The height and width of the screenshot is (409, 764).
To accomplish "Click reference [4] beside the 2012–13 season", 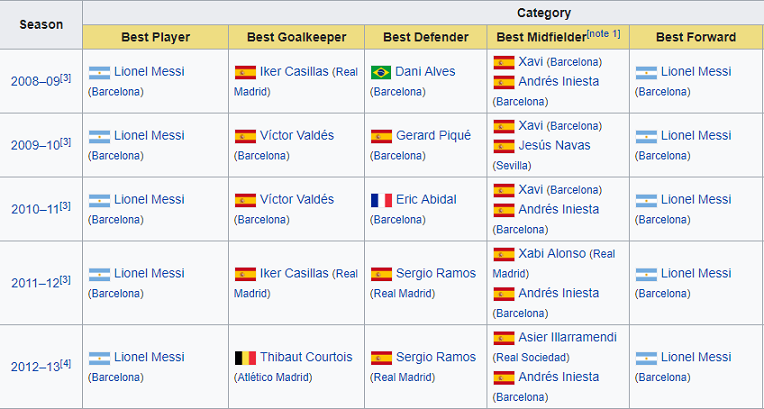I will click(x=66, y=362).
